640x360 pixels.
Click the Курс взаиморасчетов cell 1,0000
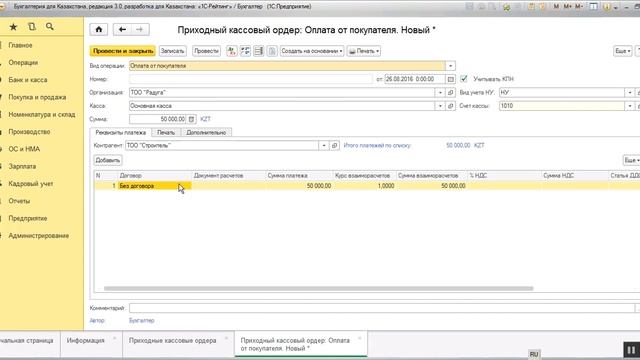364,186
